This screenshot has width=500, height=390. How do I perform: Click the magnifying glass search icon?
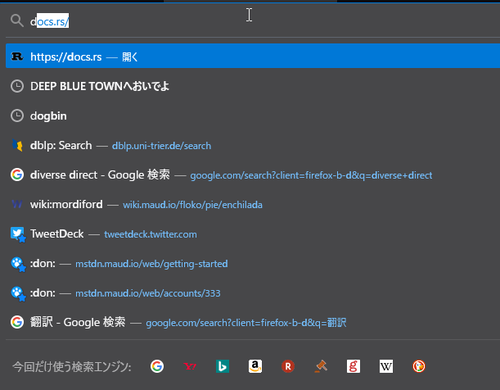[x=17, y=21]
